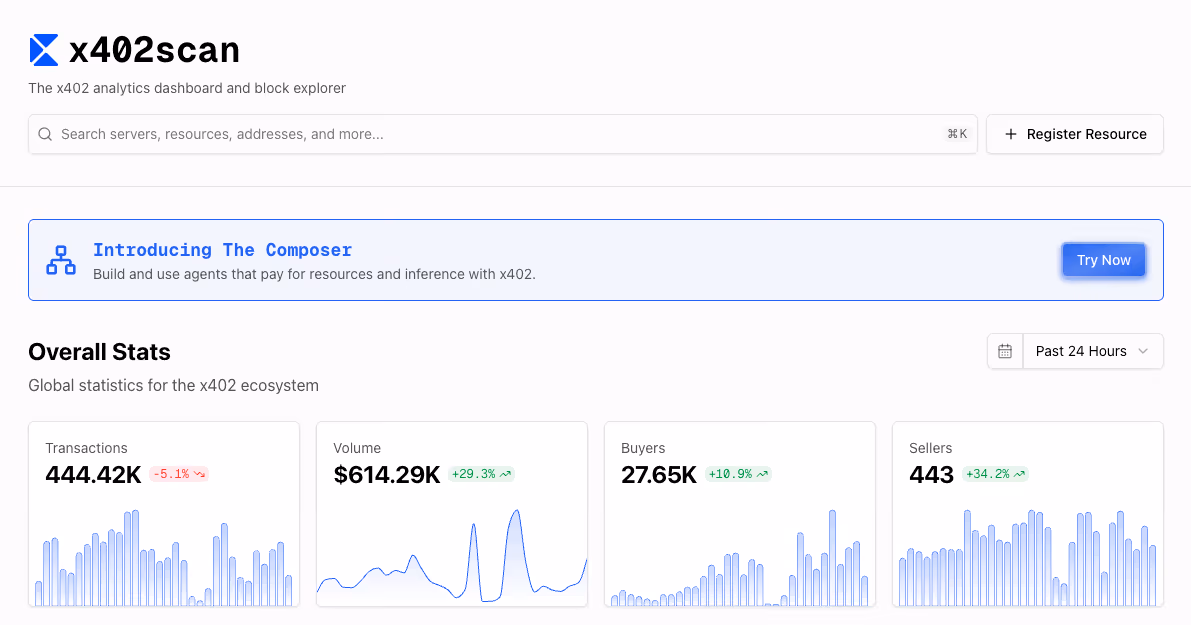
Task: Click the Sellers +34.2% trend badge
Action: tap(995, 474)
